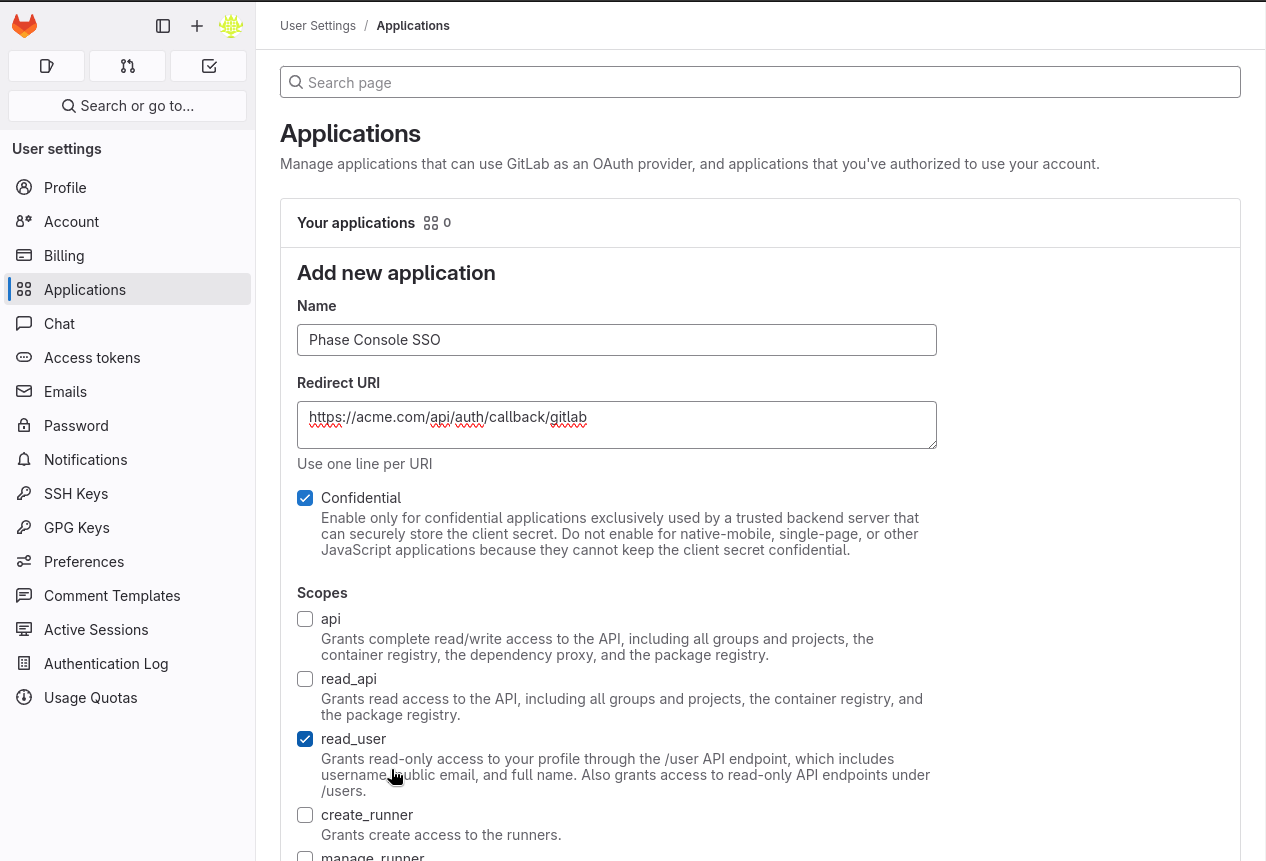
Task: Uncheck the Confidential checkbox
Action: 305,498
